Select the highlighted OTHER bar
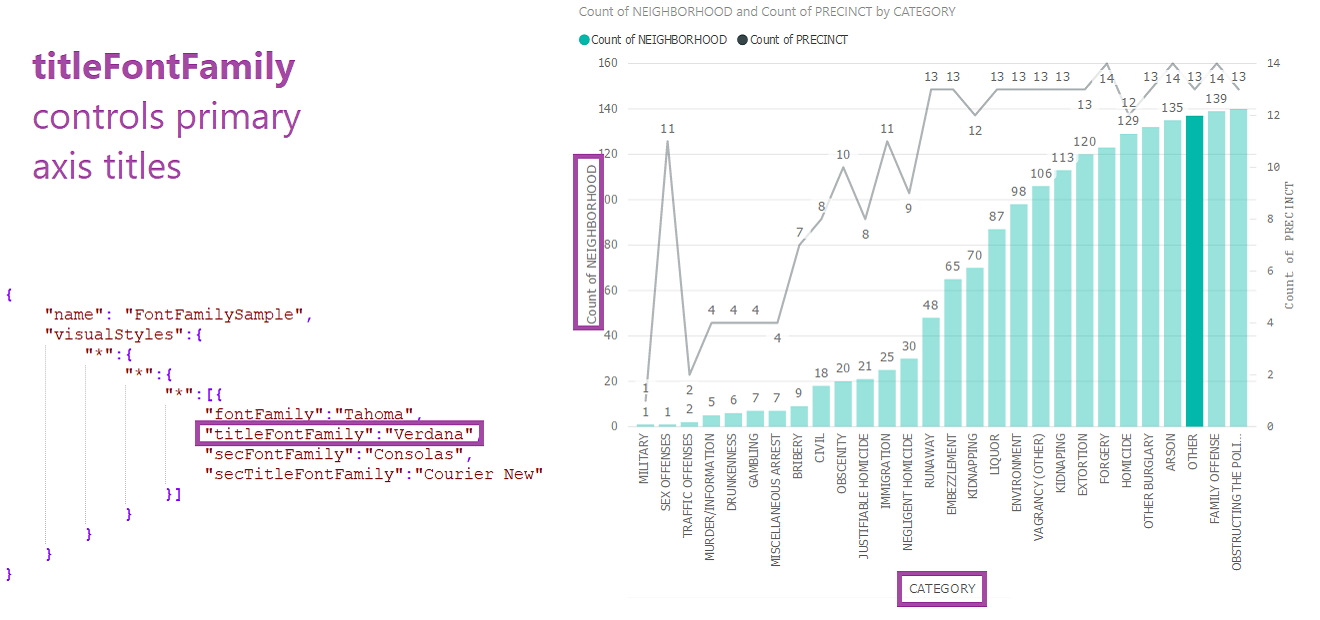This screenshot has width=1320, height=620. [1194, 272]
